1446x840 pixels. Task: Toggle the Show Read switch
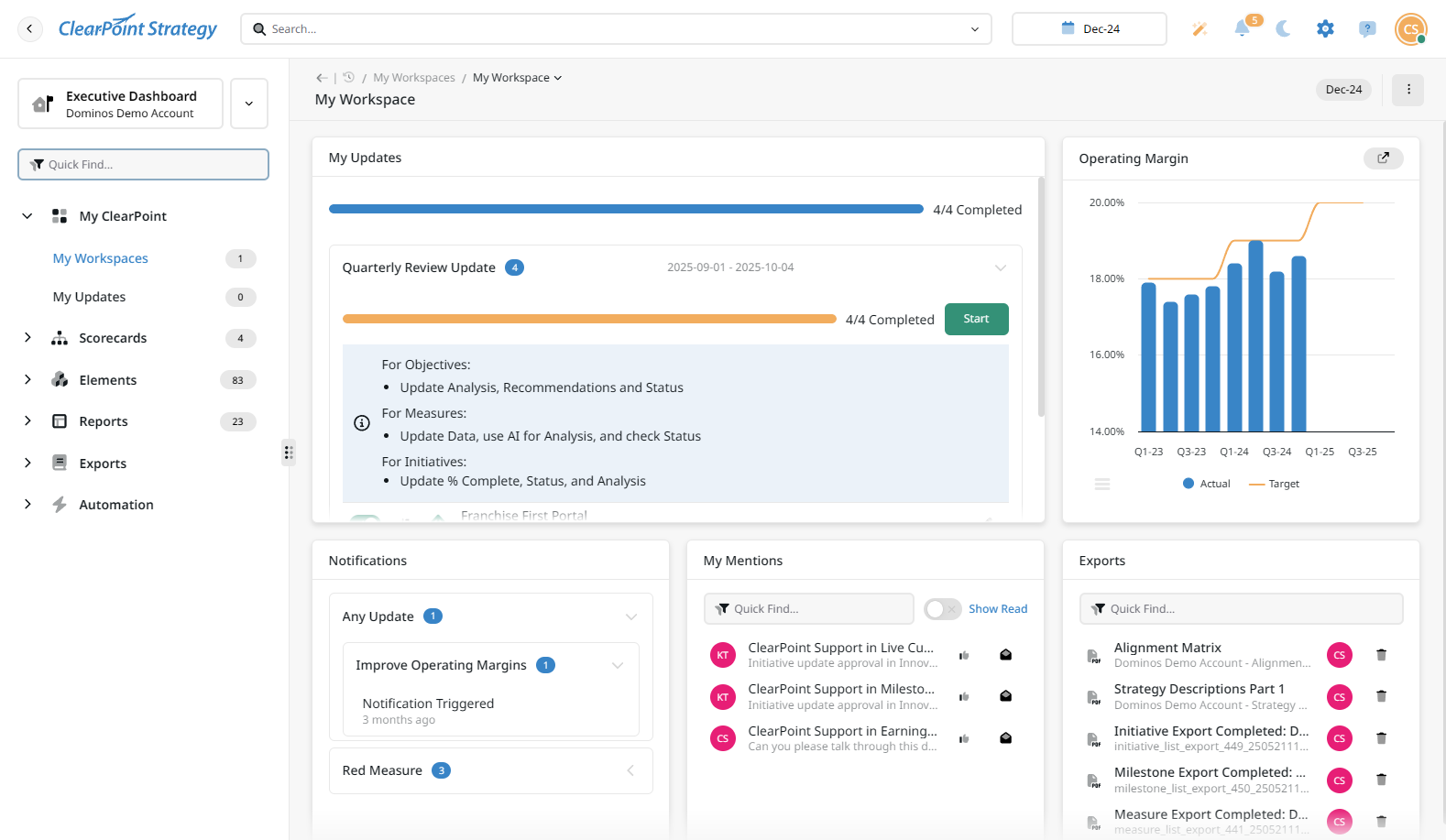pos(942,609)
